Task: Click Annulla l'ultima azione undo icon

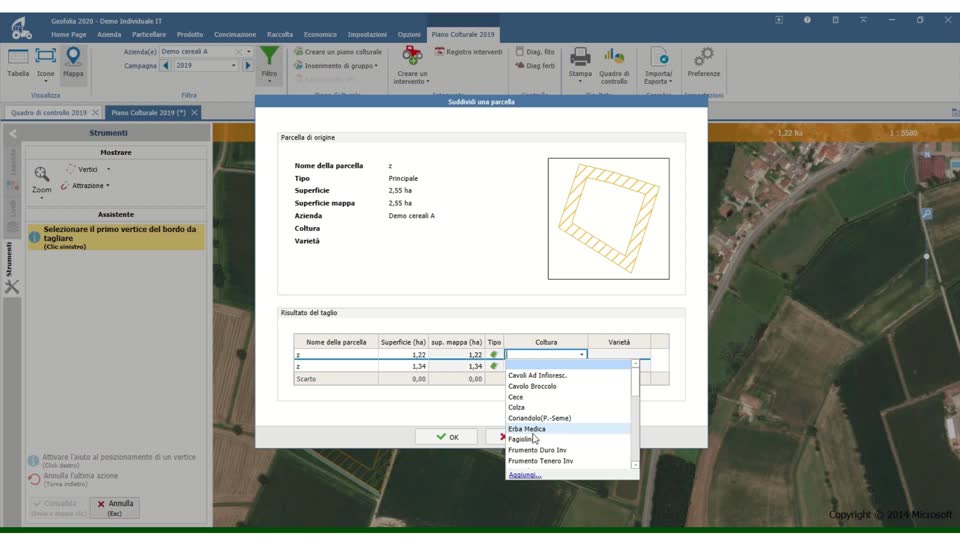Action: click(34, 479)
